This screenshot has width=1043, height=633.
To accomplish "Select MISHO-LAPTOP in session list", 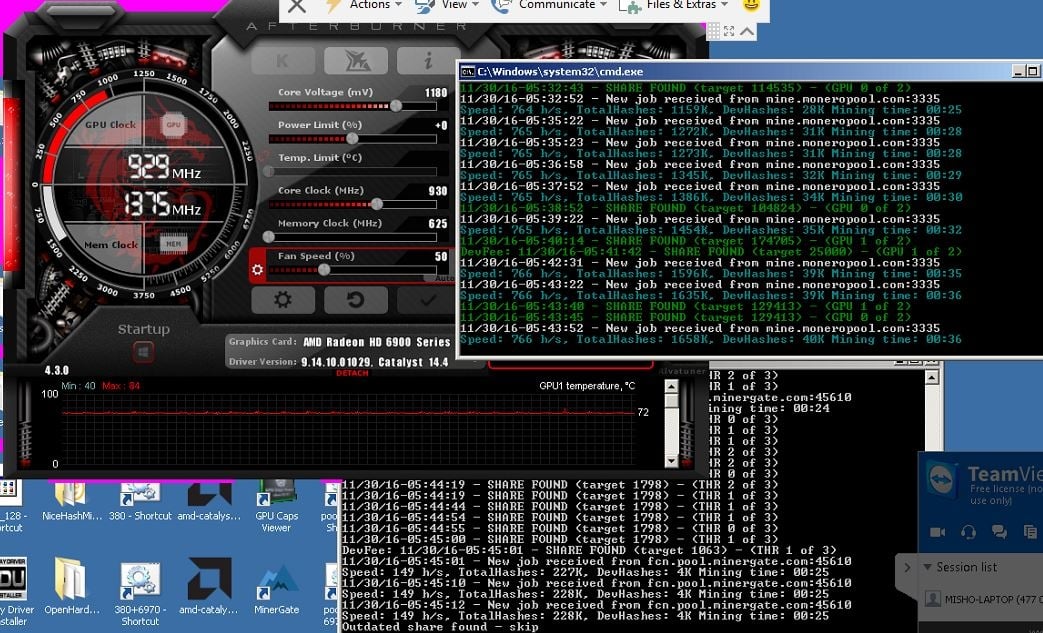I will pyautogui.click(x=980, y=599).
